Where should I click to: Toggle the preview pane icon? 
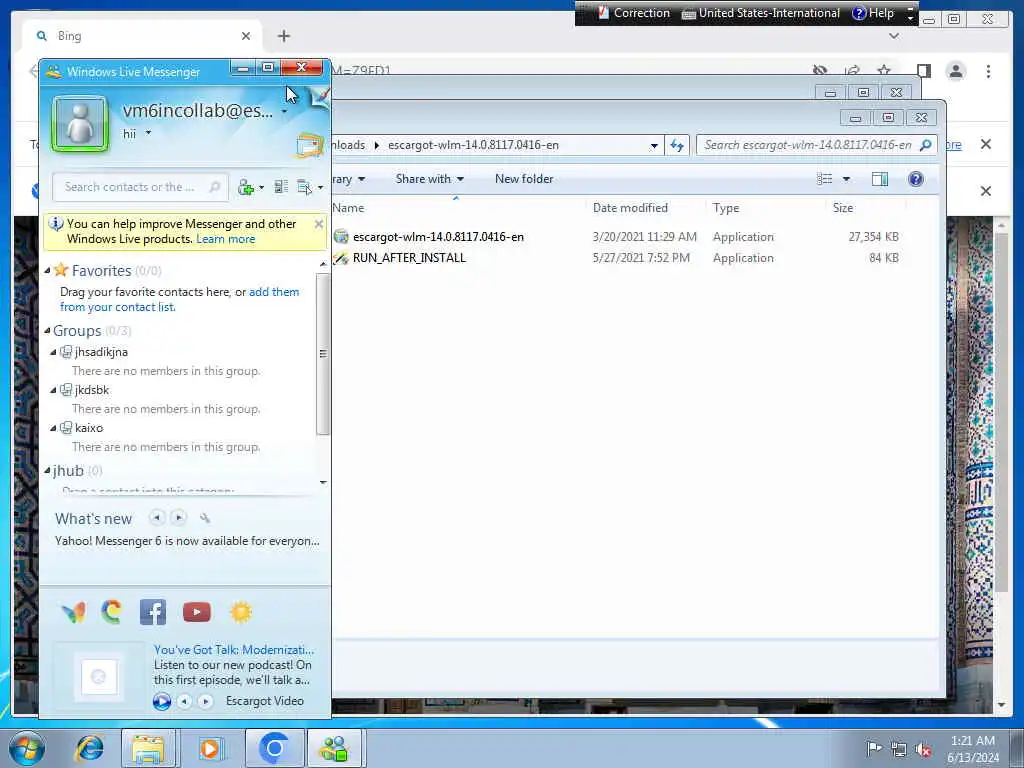[880, 179]
